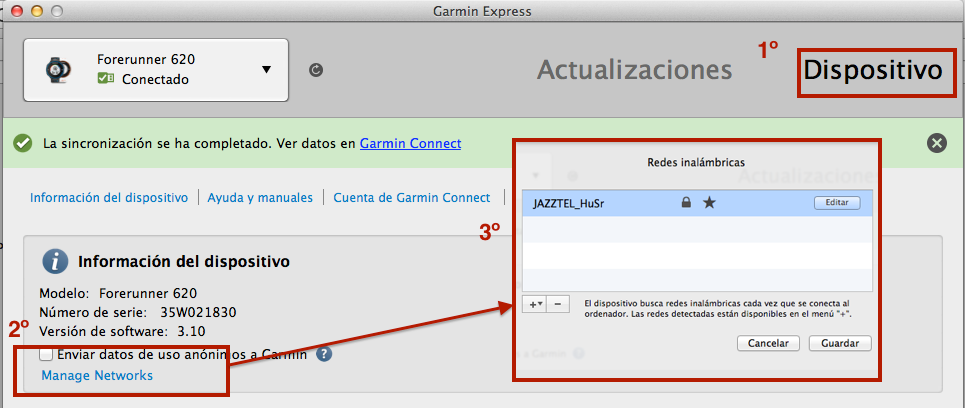Open Información del dispositivo section link
This screenshot has width=965, height=408.
click(109, 198)
